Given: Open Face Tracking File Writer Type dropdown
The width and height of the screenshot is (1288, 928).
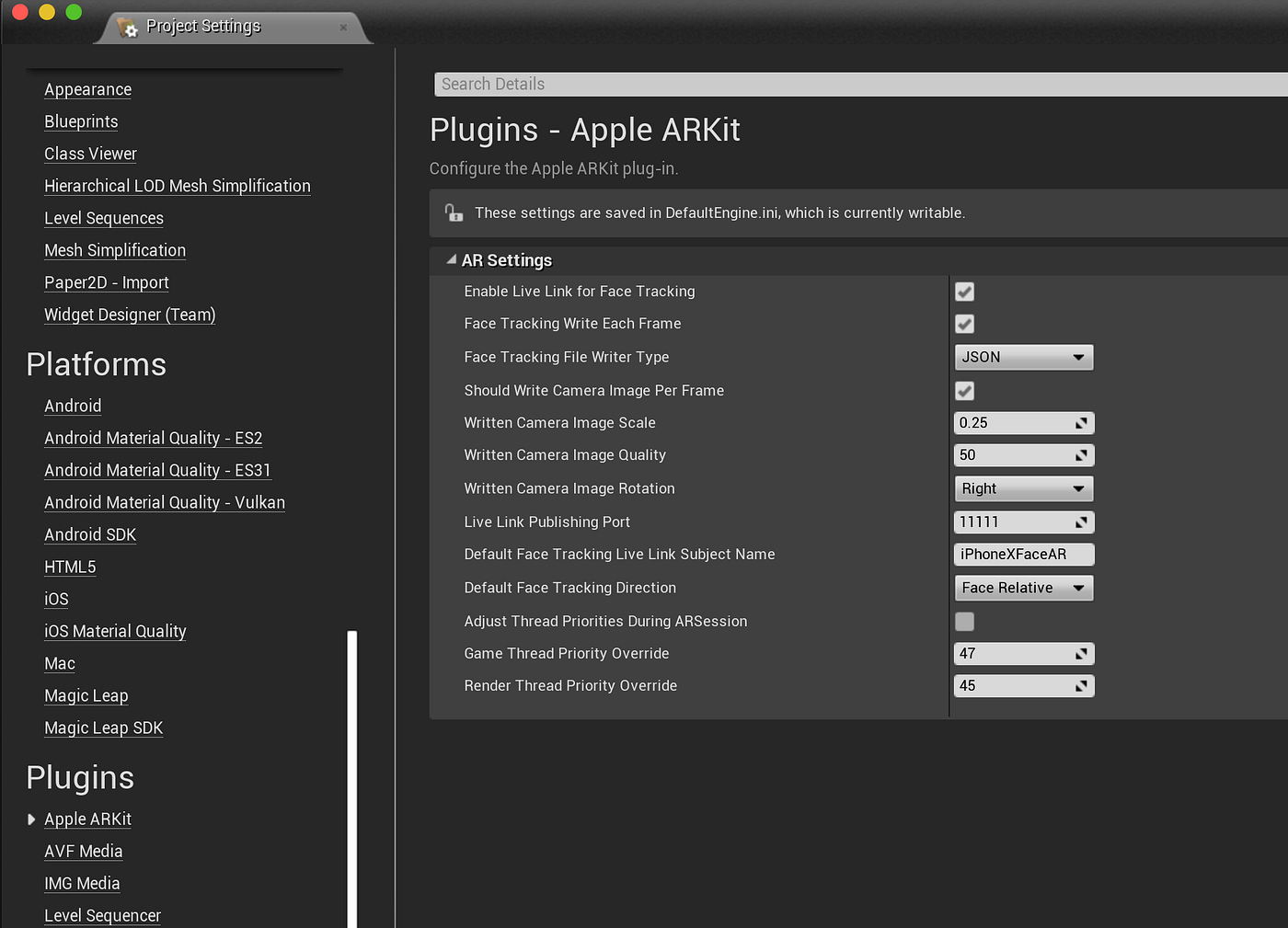Looking at the screenshot, I should coord(1024,357).
